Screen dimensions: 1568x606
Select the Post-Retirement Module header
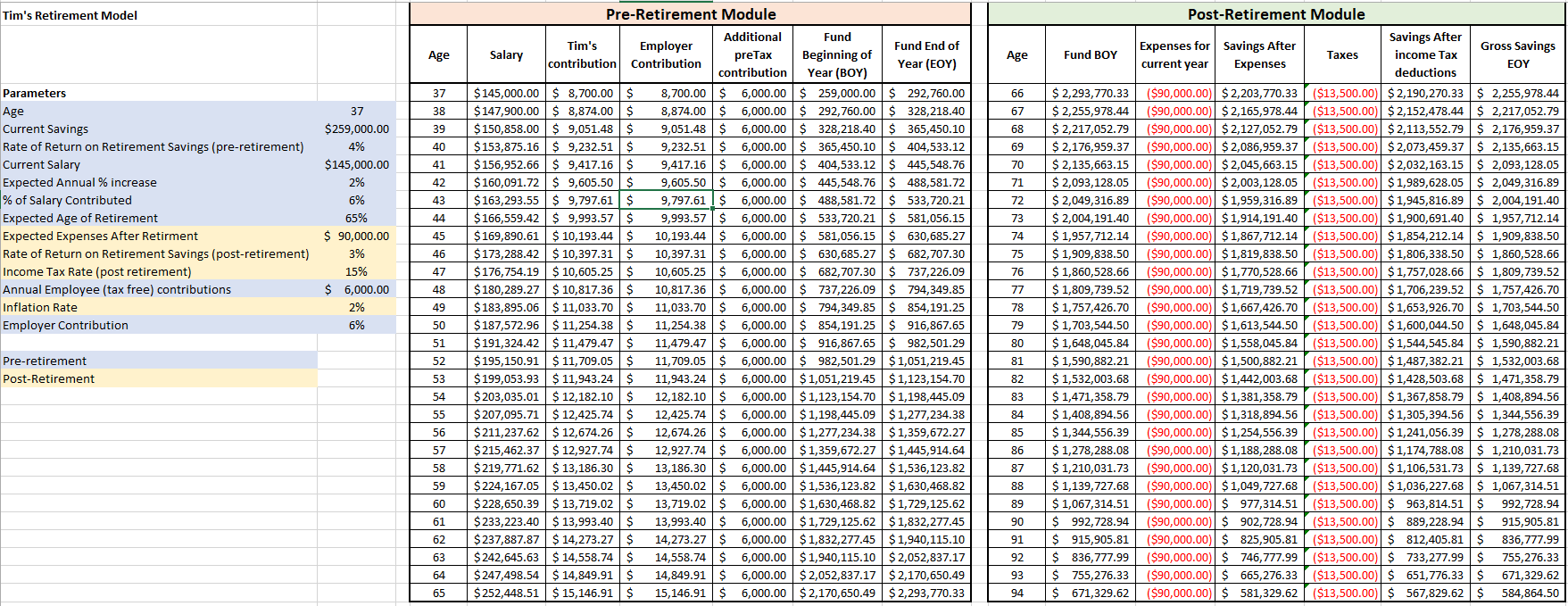tap(1276, 14)
